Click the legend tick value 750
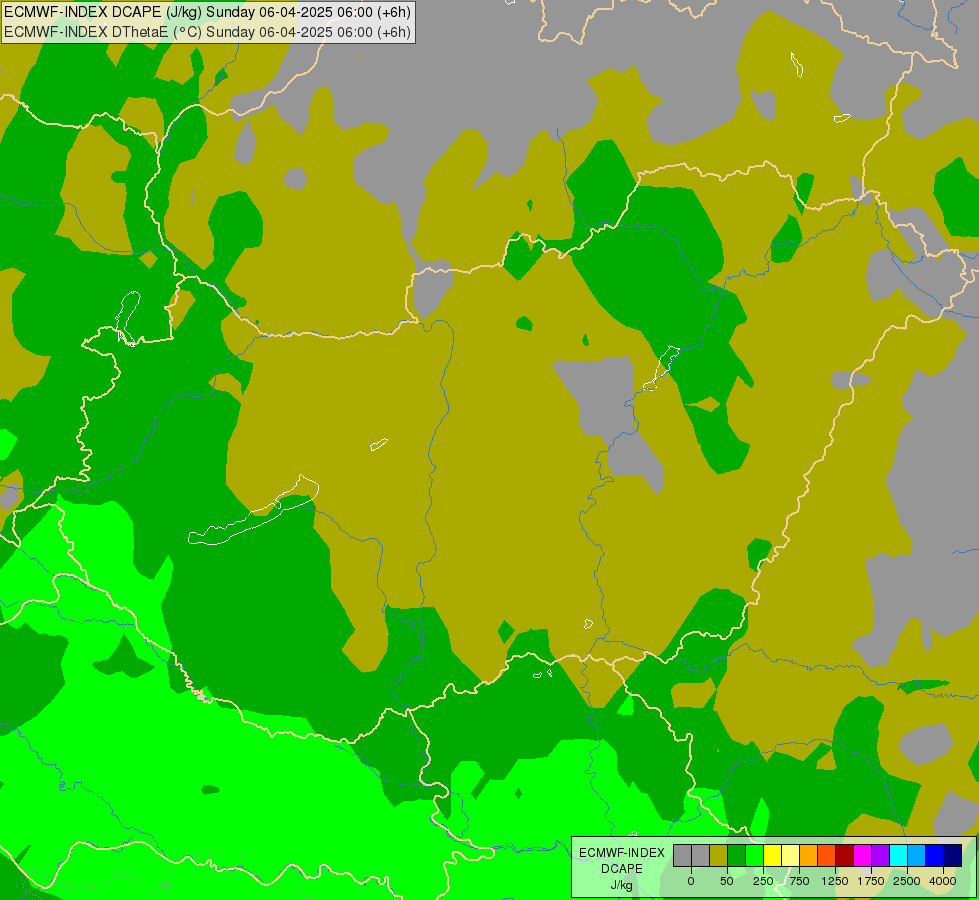The height and width of the screenshot is (900, 979). [800, 881]
